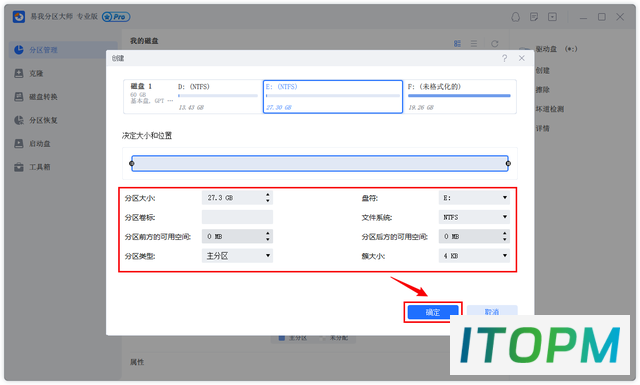Viewport: 640px width, 385px height.
Task: Click the right handle of size slider
Action: [x=508, y=163]
